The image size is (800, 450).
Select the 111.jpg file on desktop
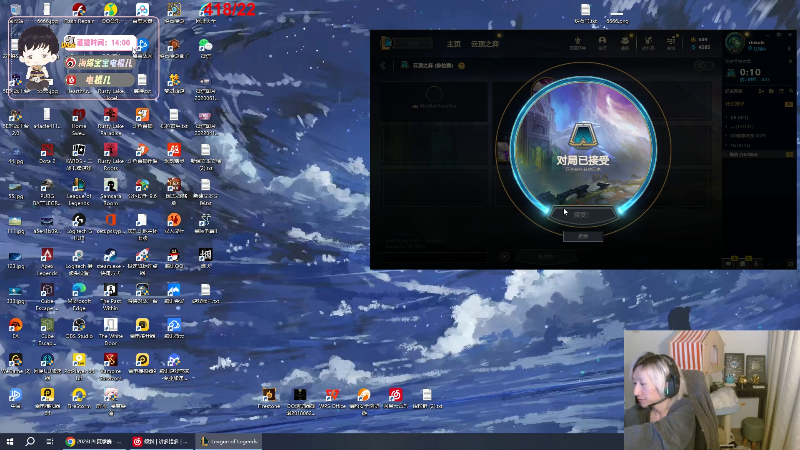15,223
